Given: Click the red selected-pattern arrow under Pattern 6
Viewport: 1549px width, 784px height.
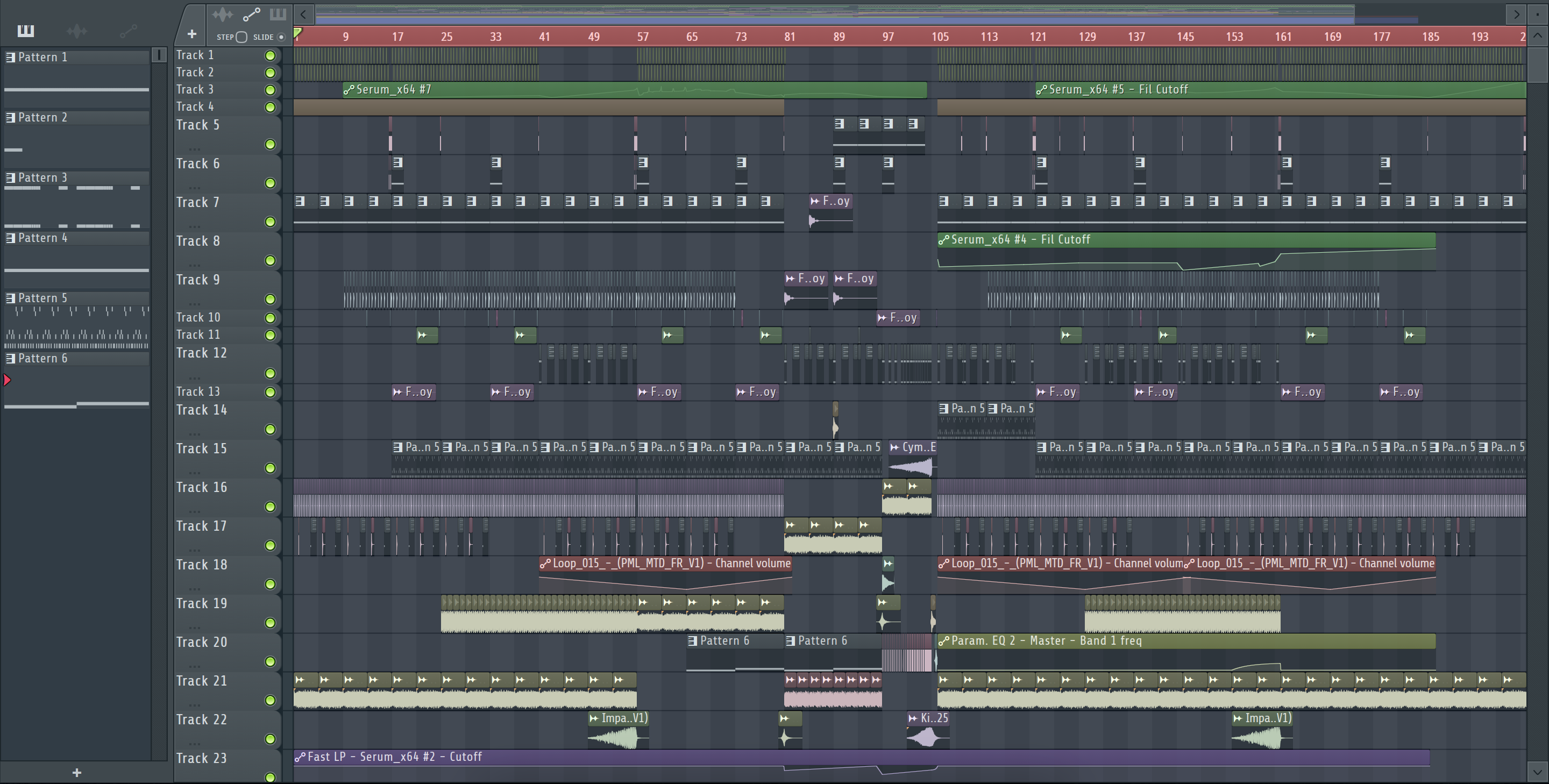Looking at the screenshot, I should (x=7, y=380).
